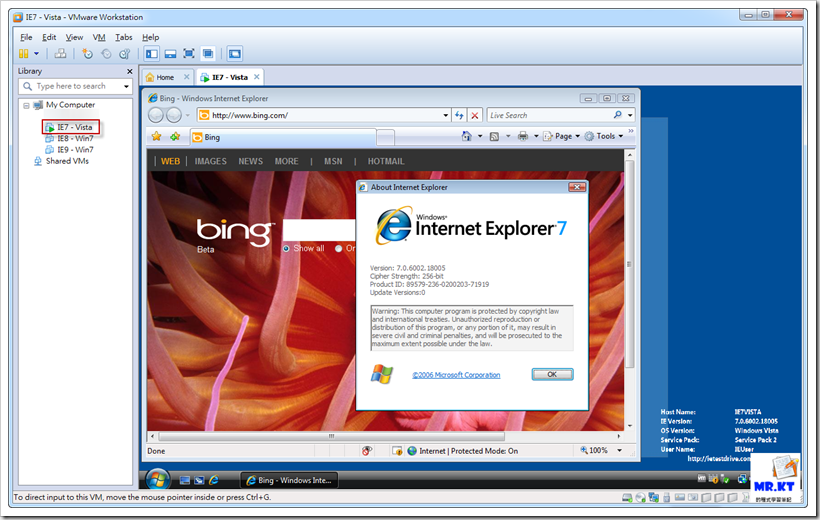Click the Live Search box
This screenshot has width=820, height=520.
coord(549,115)
